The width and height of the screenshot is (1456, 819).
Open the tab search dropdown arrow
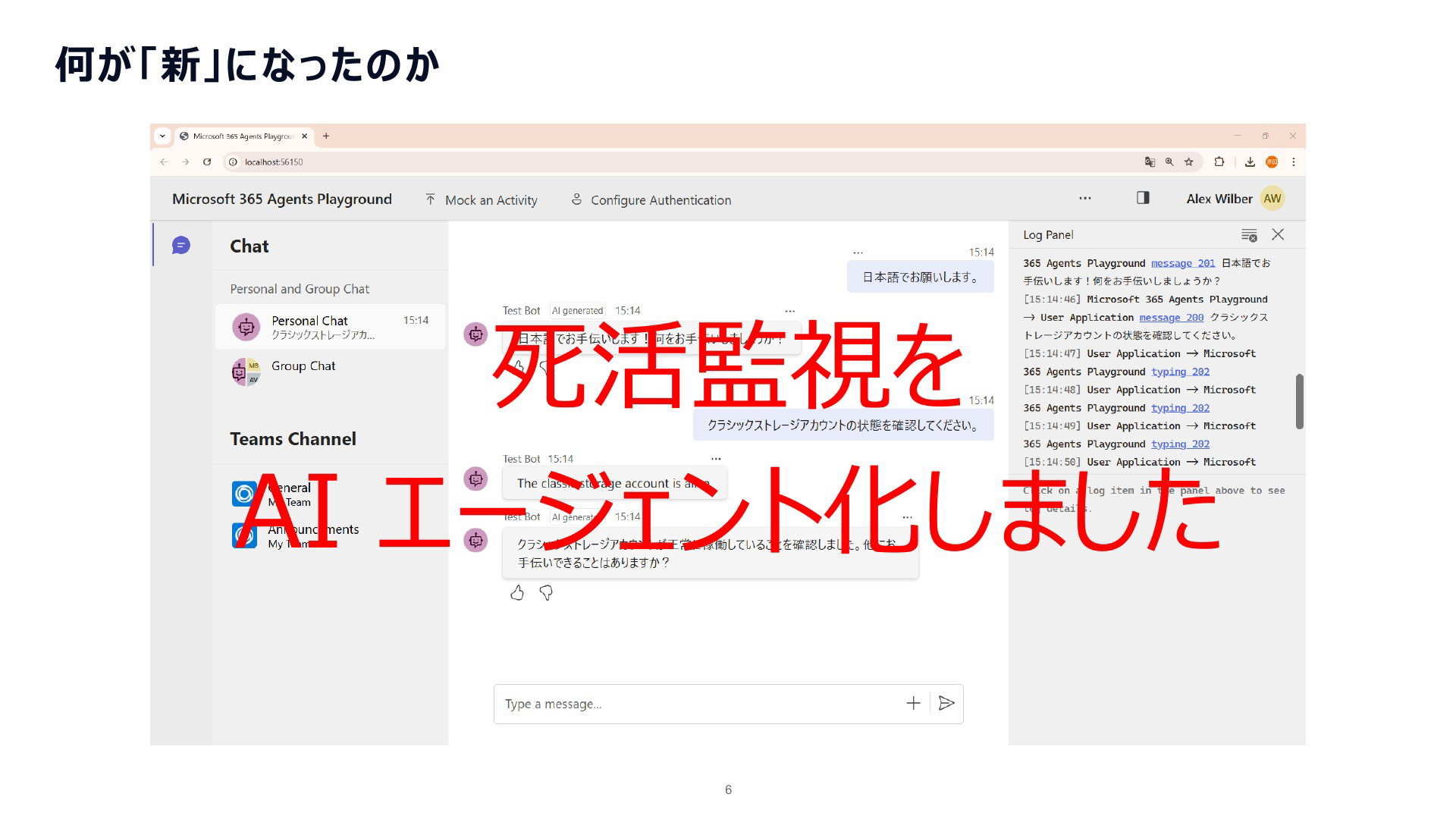162,136
